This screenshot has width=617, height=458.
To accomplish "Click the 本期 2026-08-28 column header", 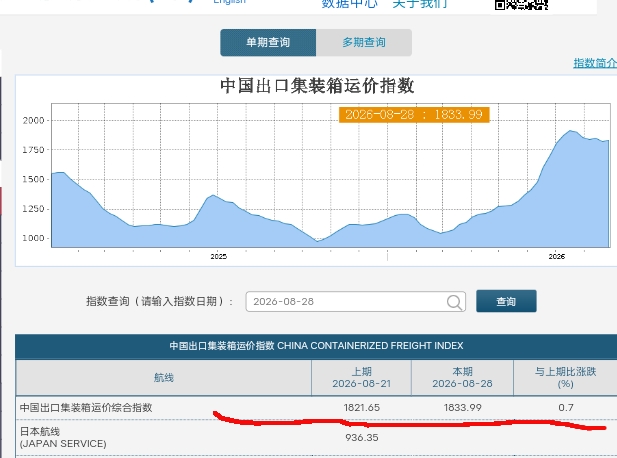I will tap(462, 378).
